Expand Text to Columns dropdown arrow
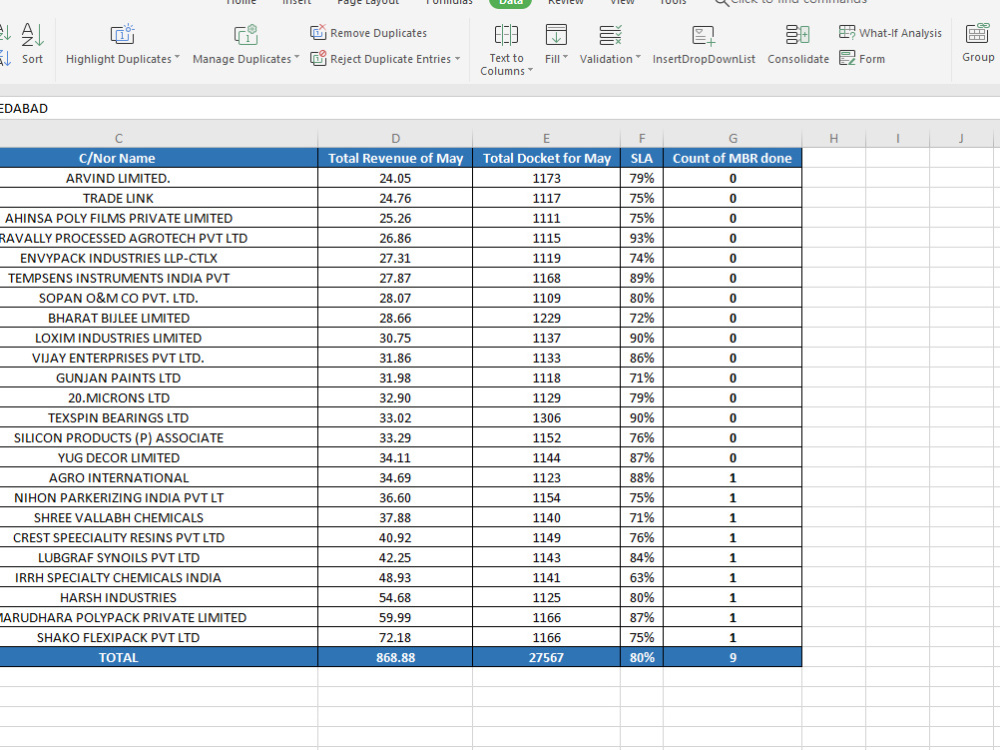 tap(530, 71)
